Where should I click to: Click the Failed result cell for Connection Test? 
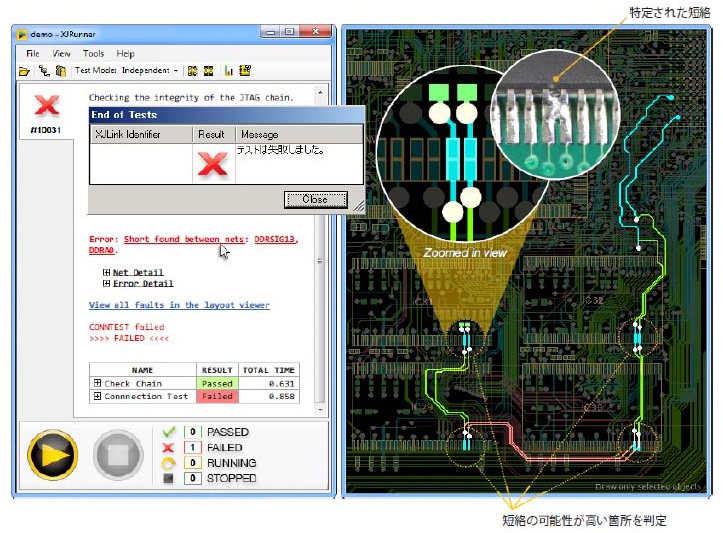point(216,397)
